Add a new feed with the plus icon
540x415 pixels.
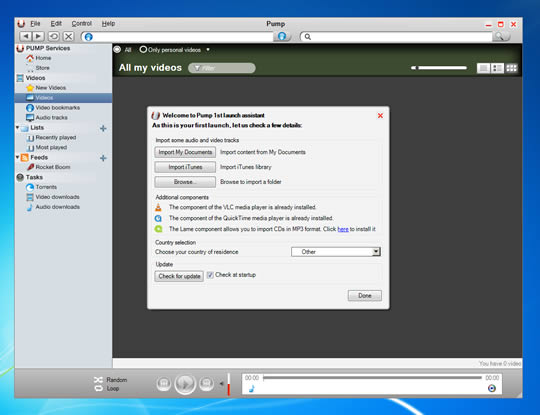pyautogui.click(x=103, y=158)
